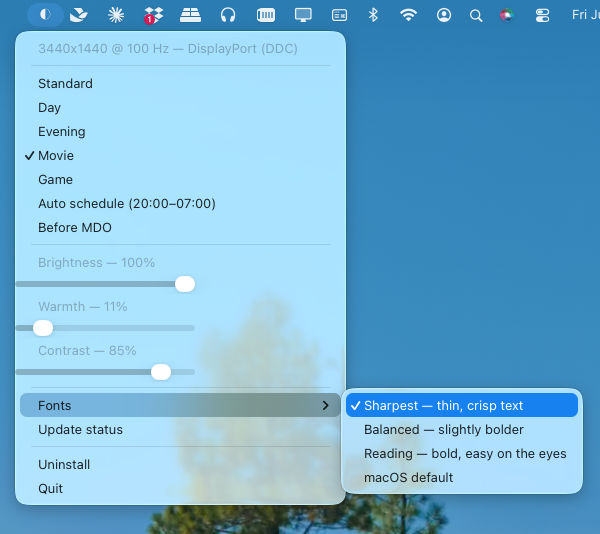The height and width of the screenshot is (534, 600).
Task: Click the memory-bars menu bar icon
Action: pyautogui.click(x=266, y=15)
